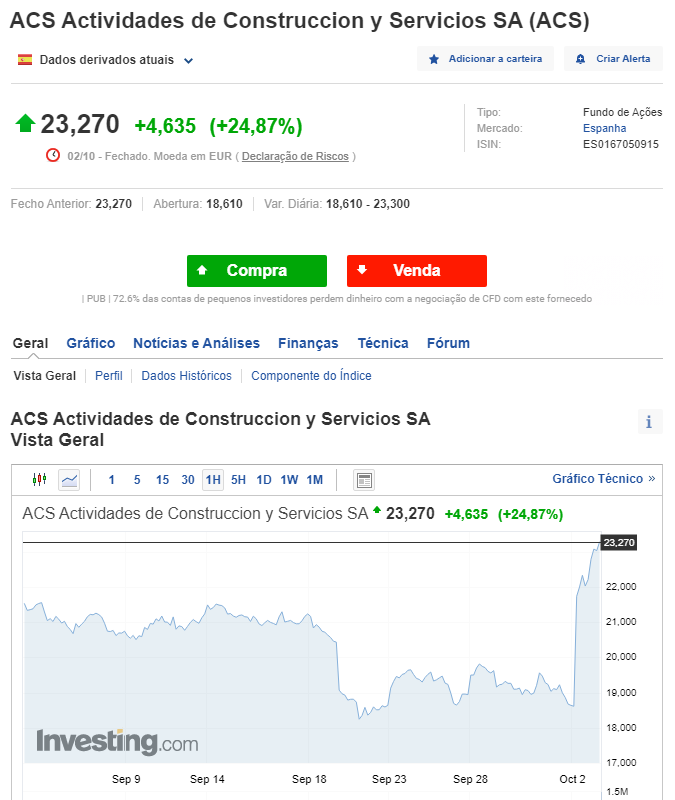The image size is (675, 800).
Task: Switch to the Notícias e Análises tab
Action: click(x=196, y=343)
